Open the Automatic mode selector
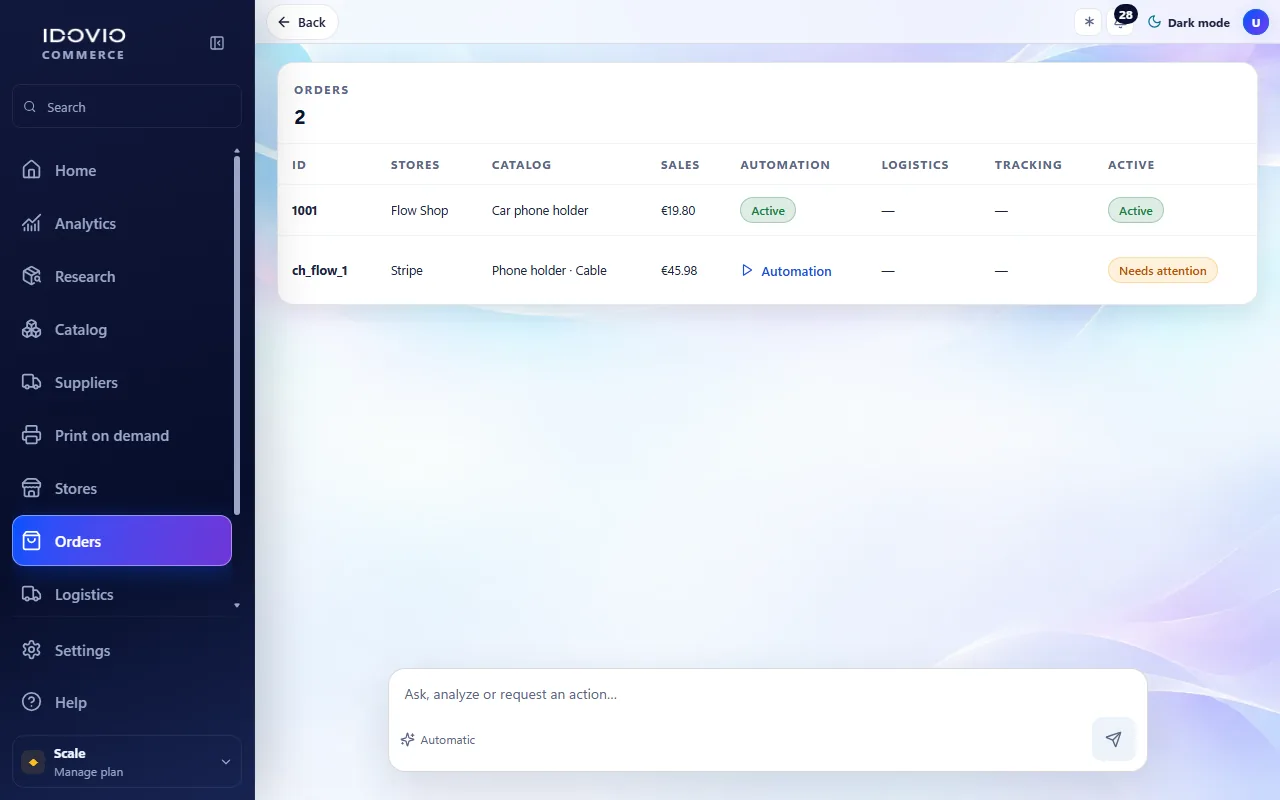 (438, 740)
